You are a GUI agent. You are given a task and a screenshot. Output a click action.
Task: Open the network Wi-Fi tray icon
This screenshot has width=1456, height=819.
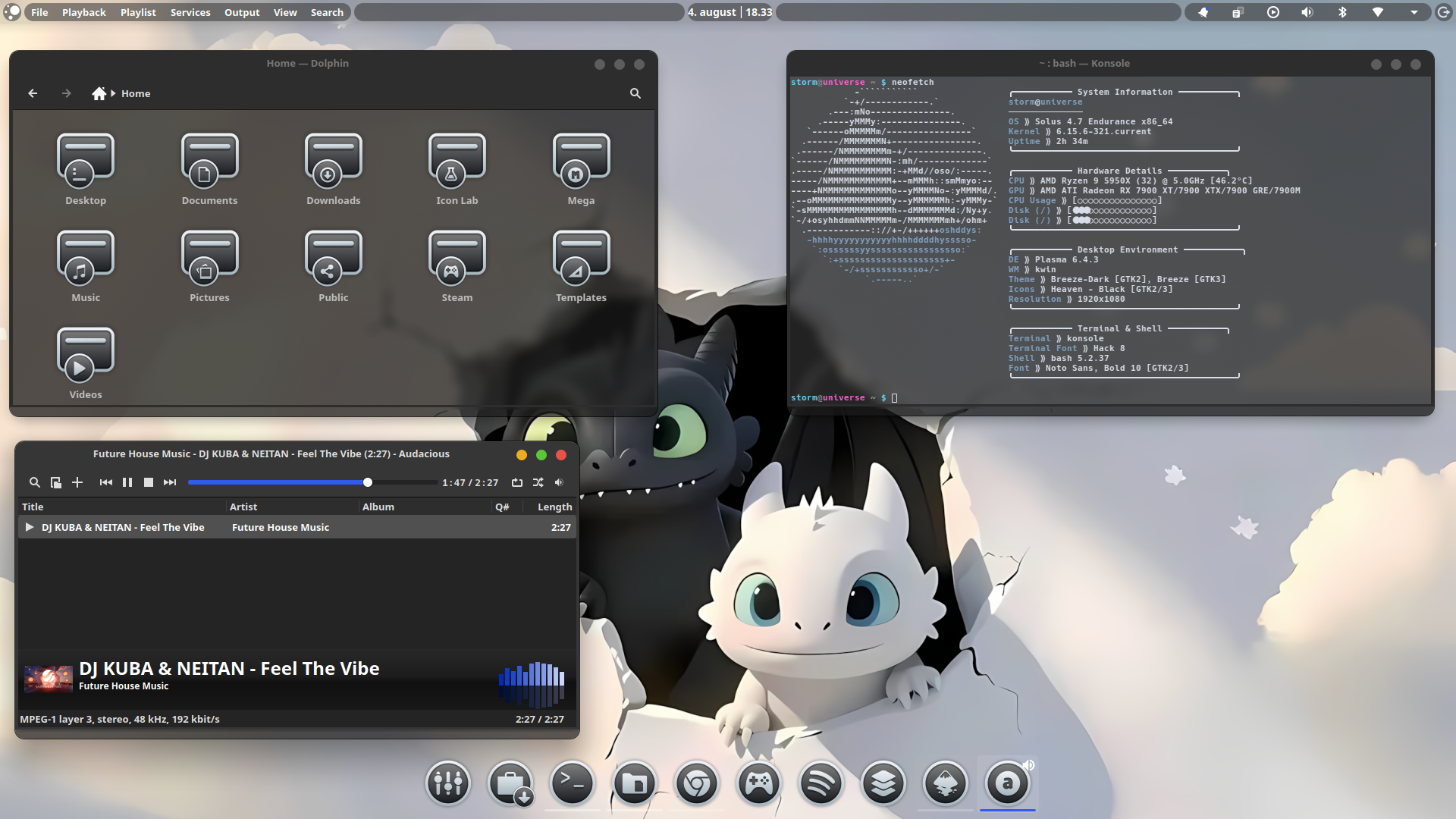[1378, 12]
